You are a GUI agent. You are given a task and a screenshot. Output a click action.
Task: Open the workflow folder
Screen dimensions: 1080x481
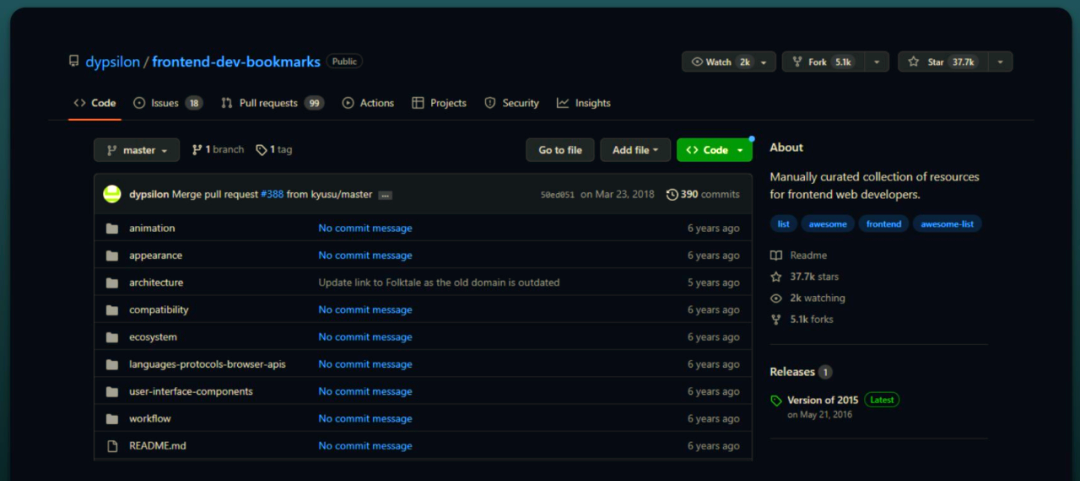point(150,419)
